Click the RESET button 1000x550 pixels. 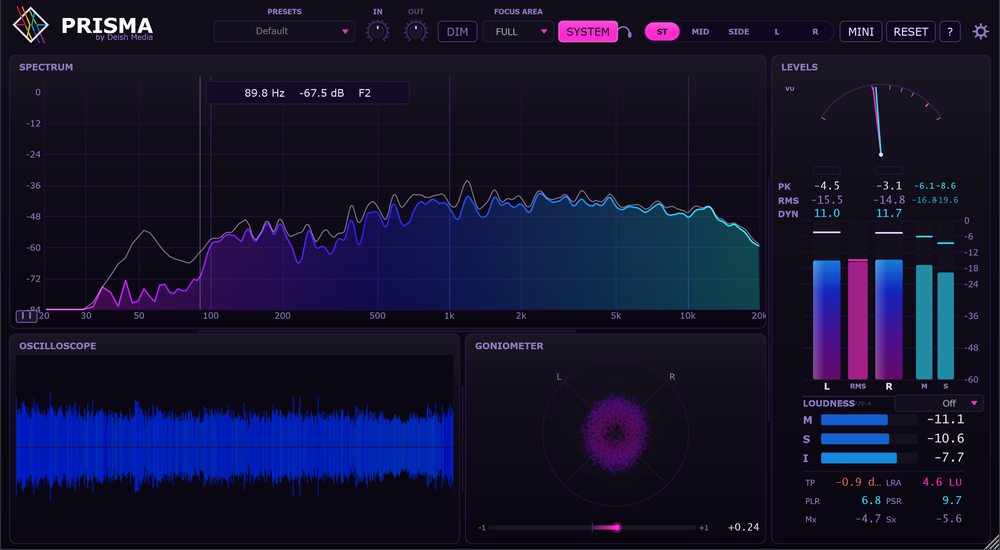click(x=911, y=31)
